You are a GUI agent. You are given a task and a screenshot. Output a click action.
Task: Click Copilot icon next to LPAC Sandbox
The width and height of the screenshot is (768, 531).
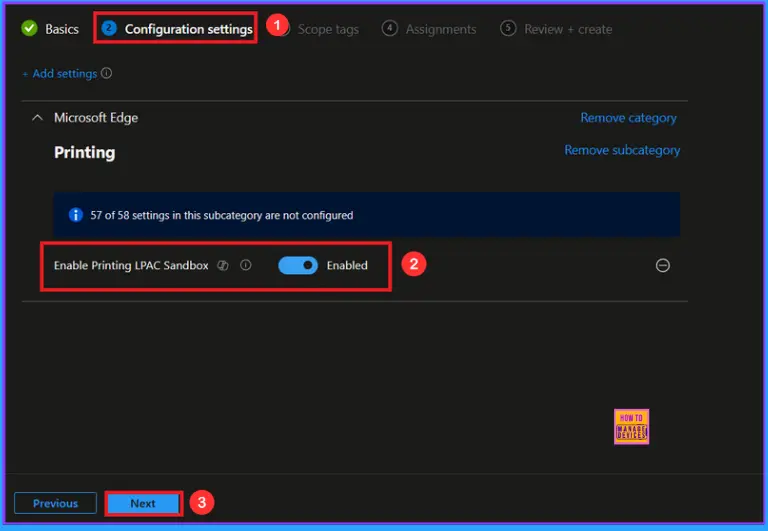click(x=223, y=265)
